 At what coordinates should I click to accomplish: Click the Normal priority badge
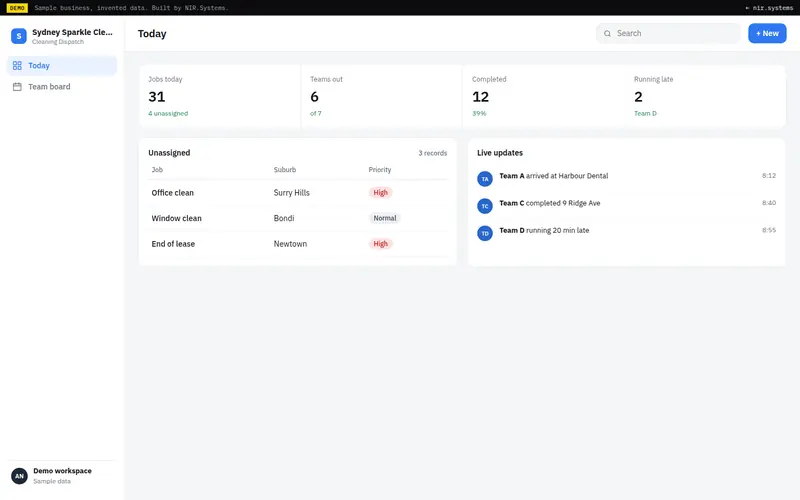[385, 218]
